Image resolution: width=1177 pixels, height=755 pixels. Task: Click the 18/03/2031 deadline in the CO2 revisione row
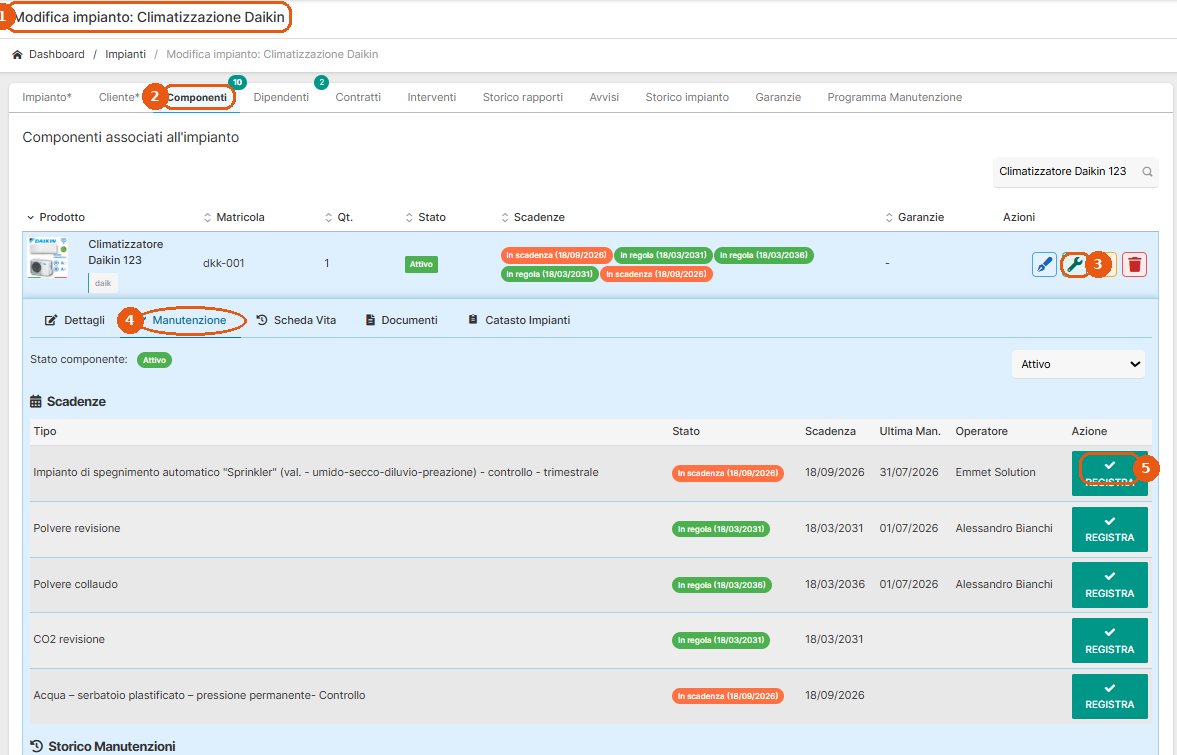click(834, 639)
